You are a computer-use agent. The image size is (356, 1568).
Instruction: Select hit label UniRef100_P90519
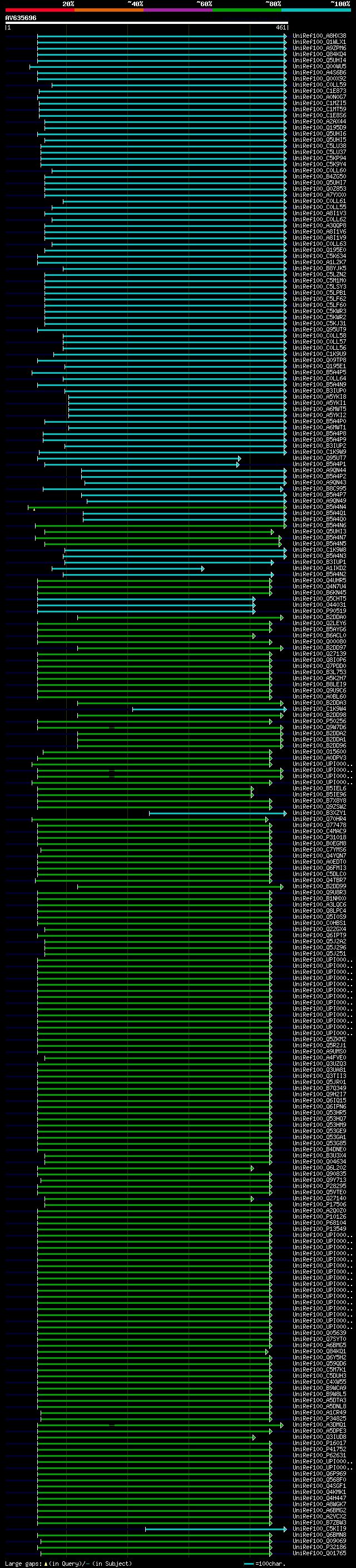tap(319, 611)
